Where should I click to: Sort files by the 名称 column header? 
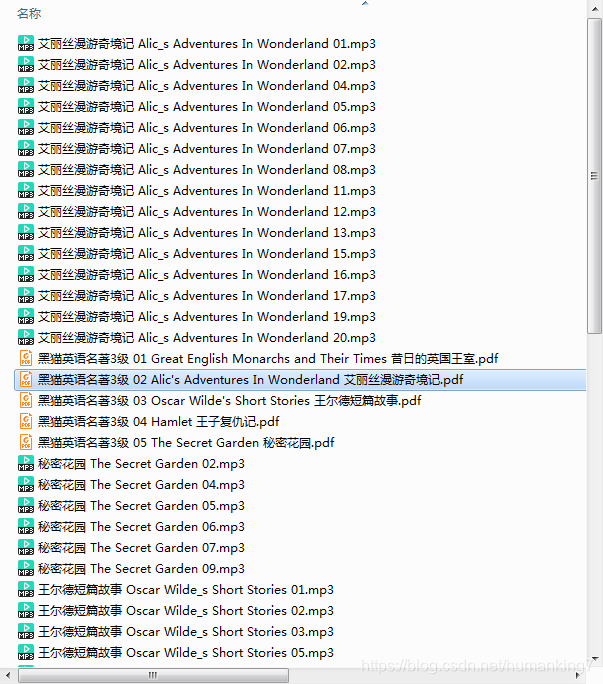29,14
